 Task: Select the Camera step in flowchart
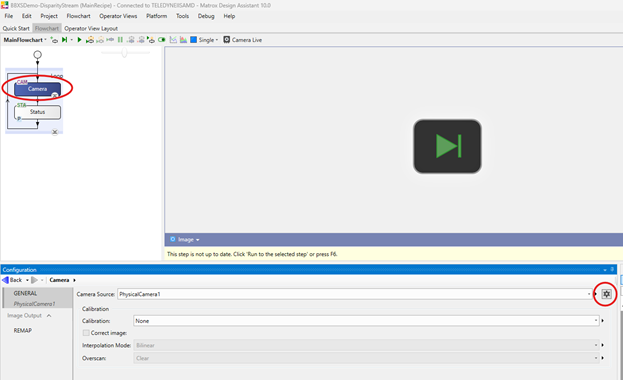(x=37, y=89)
